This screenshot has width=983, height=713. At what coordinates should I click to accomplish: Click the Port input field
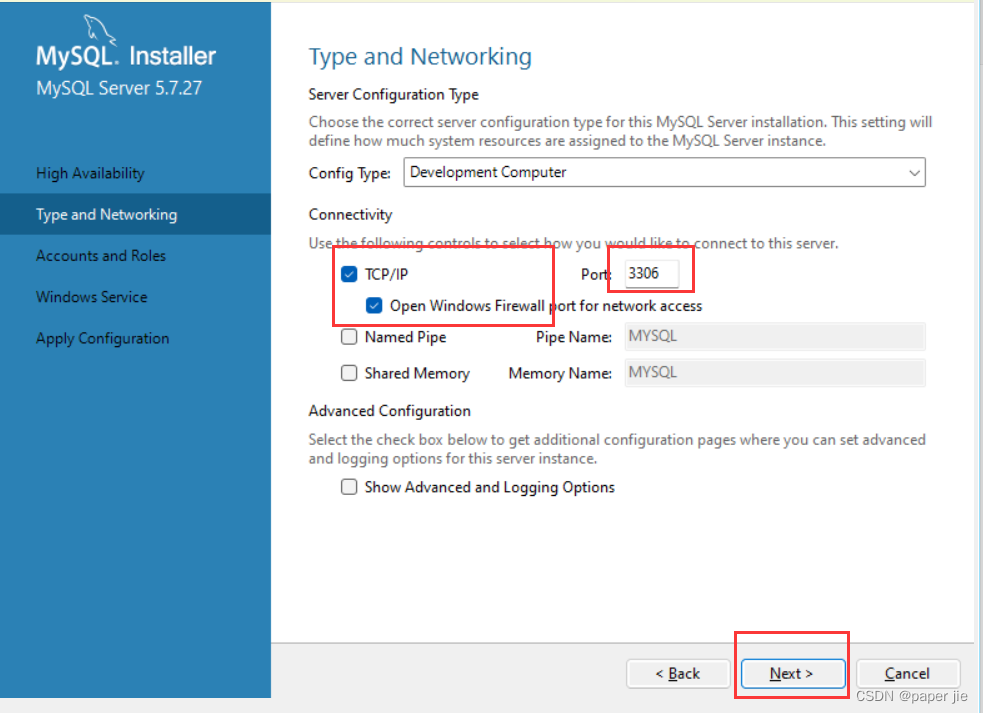[652, 273]
